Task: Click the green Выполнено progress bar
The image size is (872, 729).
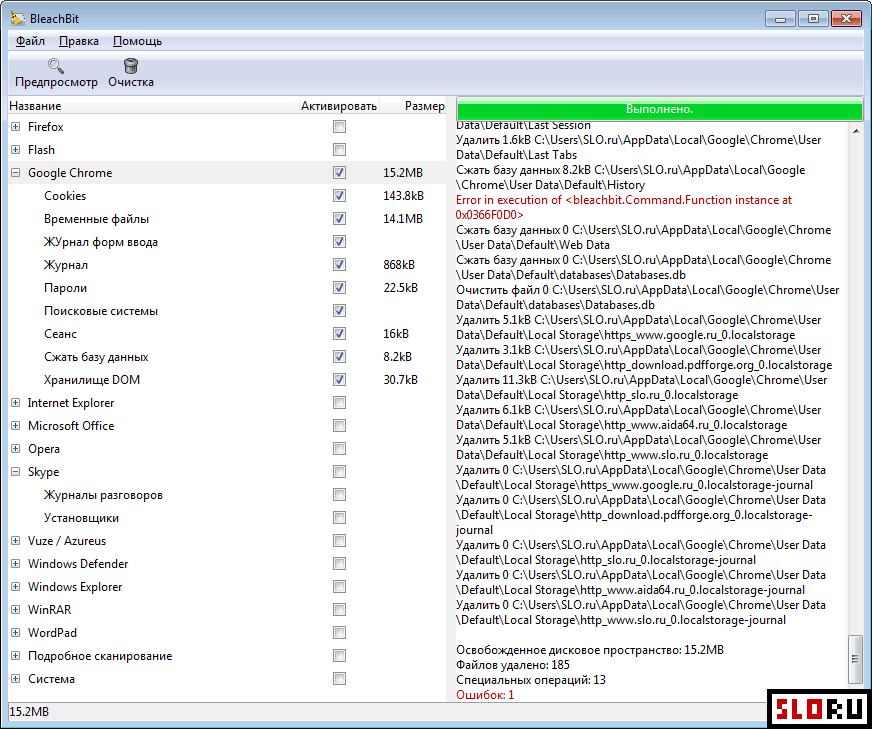Action: pos(659,109)
